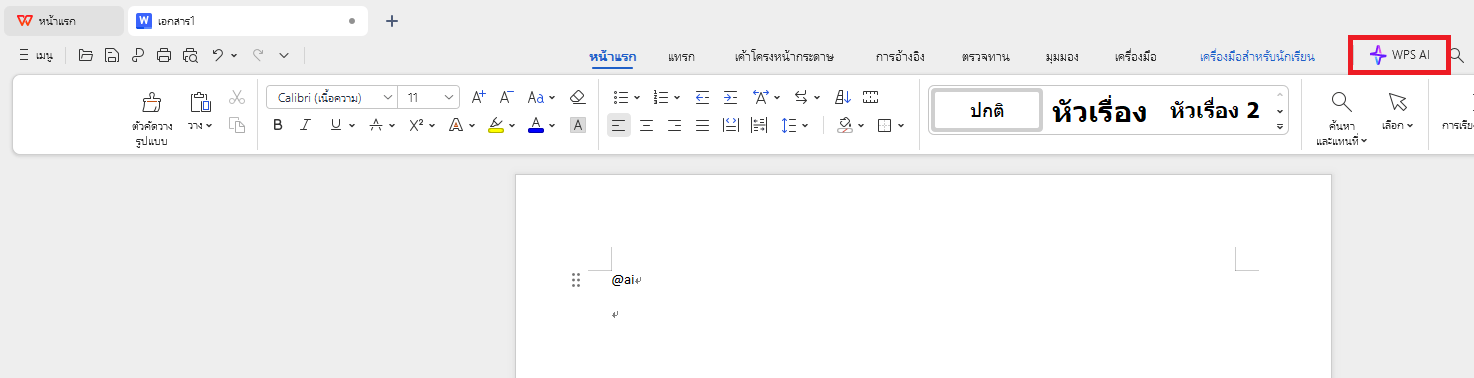Toggle Underline formatting
The width and height of the screenshot is (1474, 378).
click(x=336, y=125)
